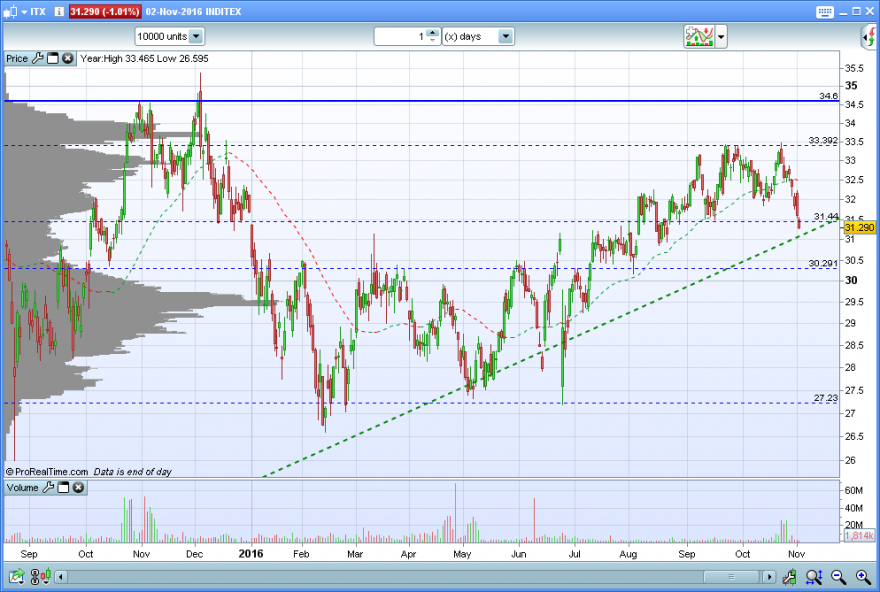The width and height of the screenshot is (880, 592).
Task: Open the indicators and drawing tools icon
Action: point(699,36)
